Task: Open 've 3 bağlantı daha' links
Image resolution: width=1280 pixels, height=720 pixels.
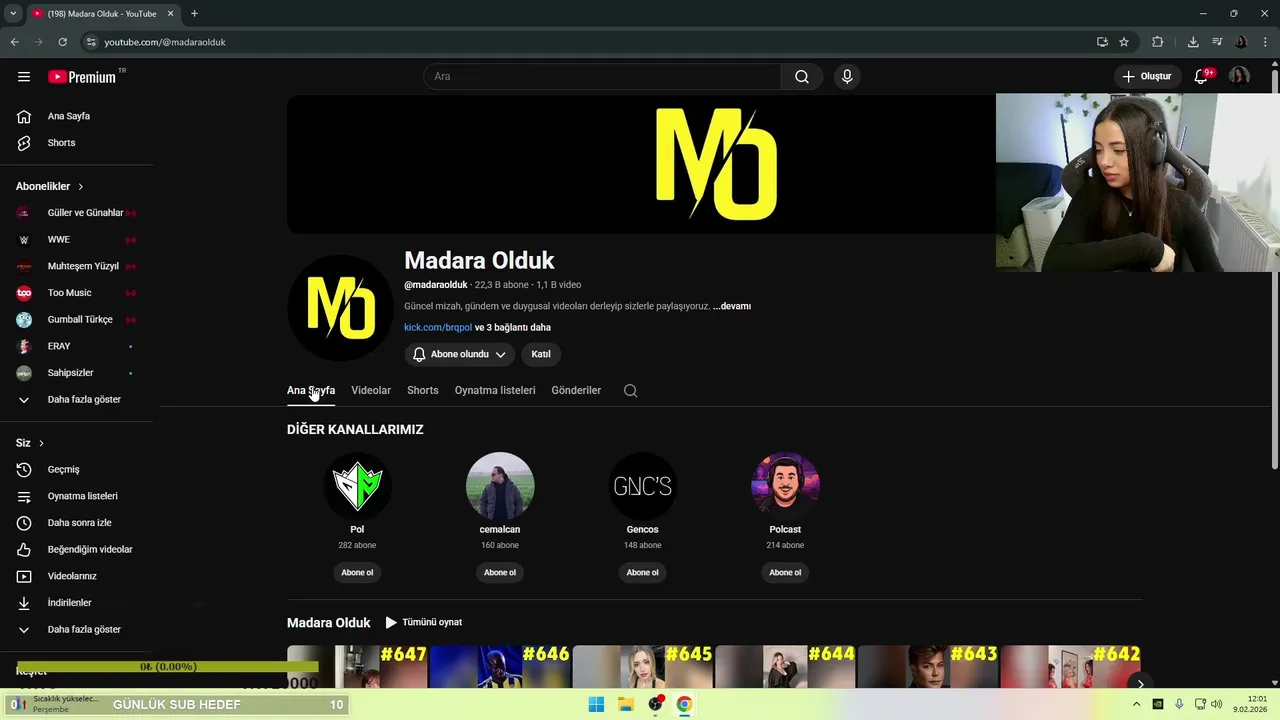Action: 513,327
